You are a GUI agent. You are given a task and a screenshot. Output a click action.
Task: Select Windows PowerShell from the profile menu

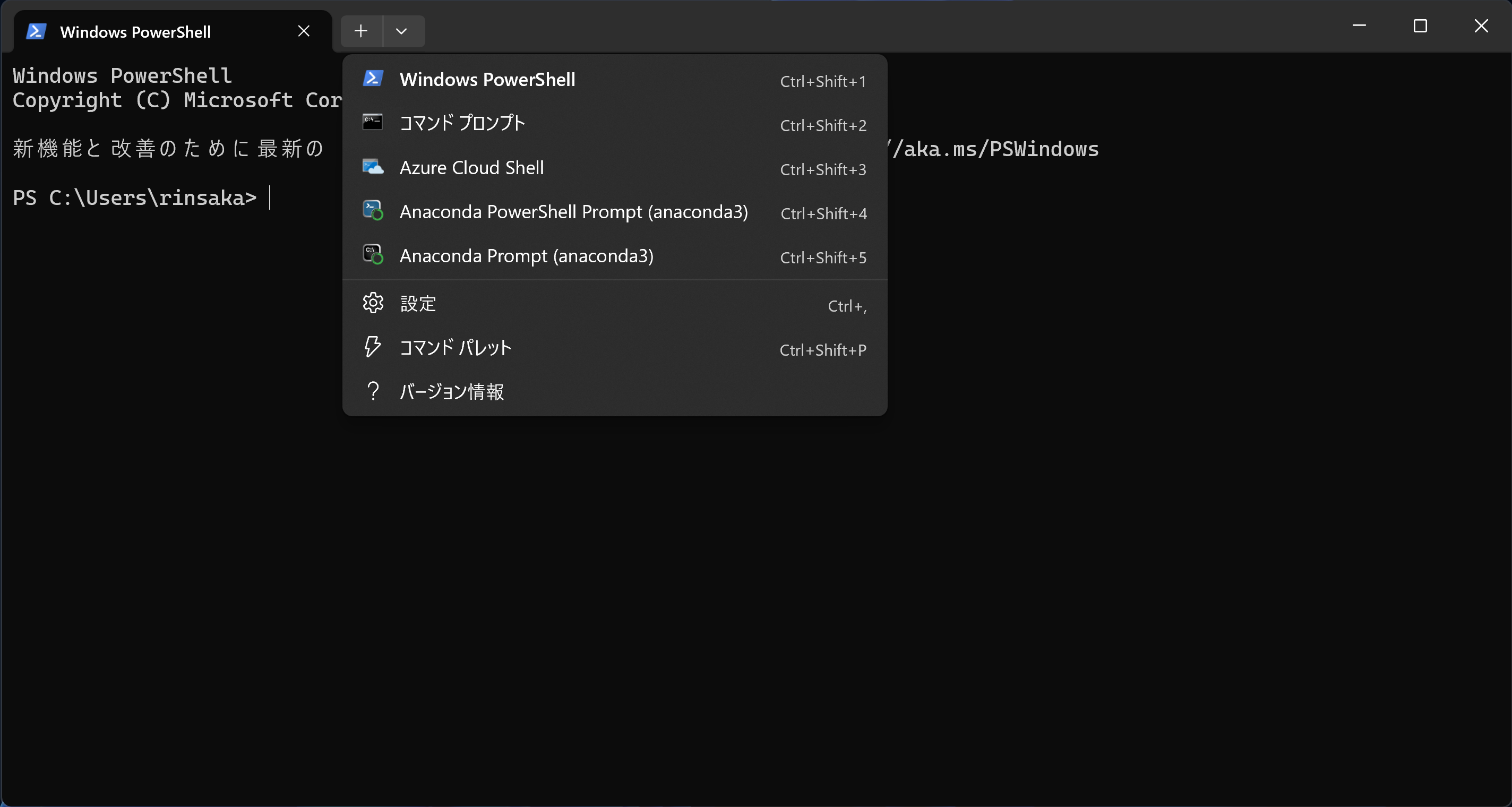click(615, 80)
